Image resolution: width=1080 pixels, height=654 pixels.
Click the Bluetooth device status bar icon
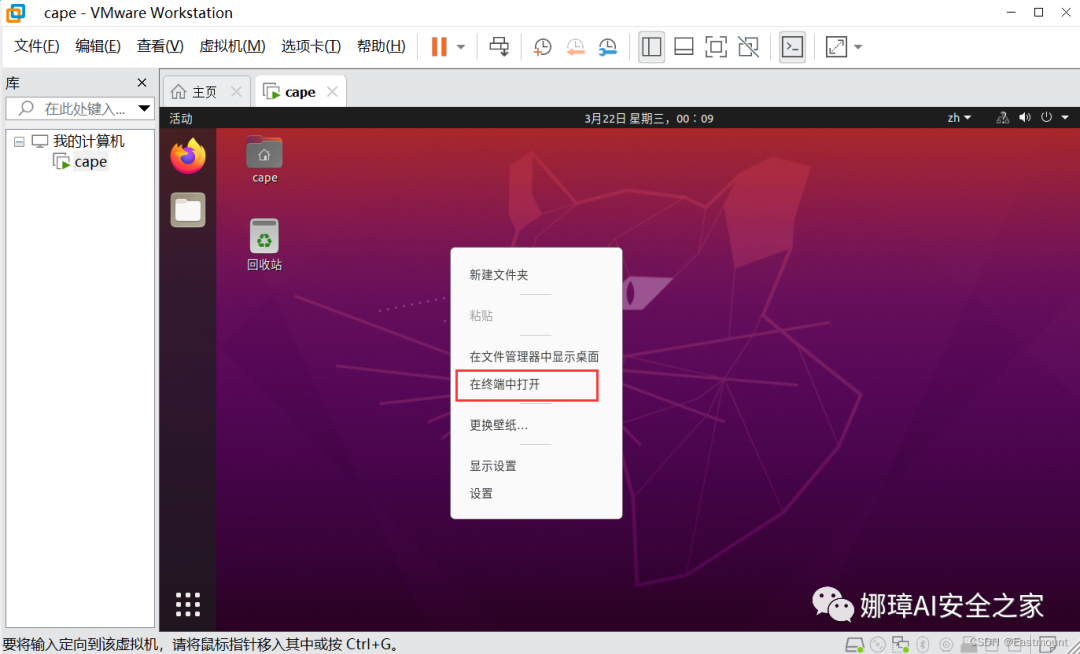click(x=923, y=644)
